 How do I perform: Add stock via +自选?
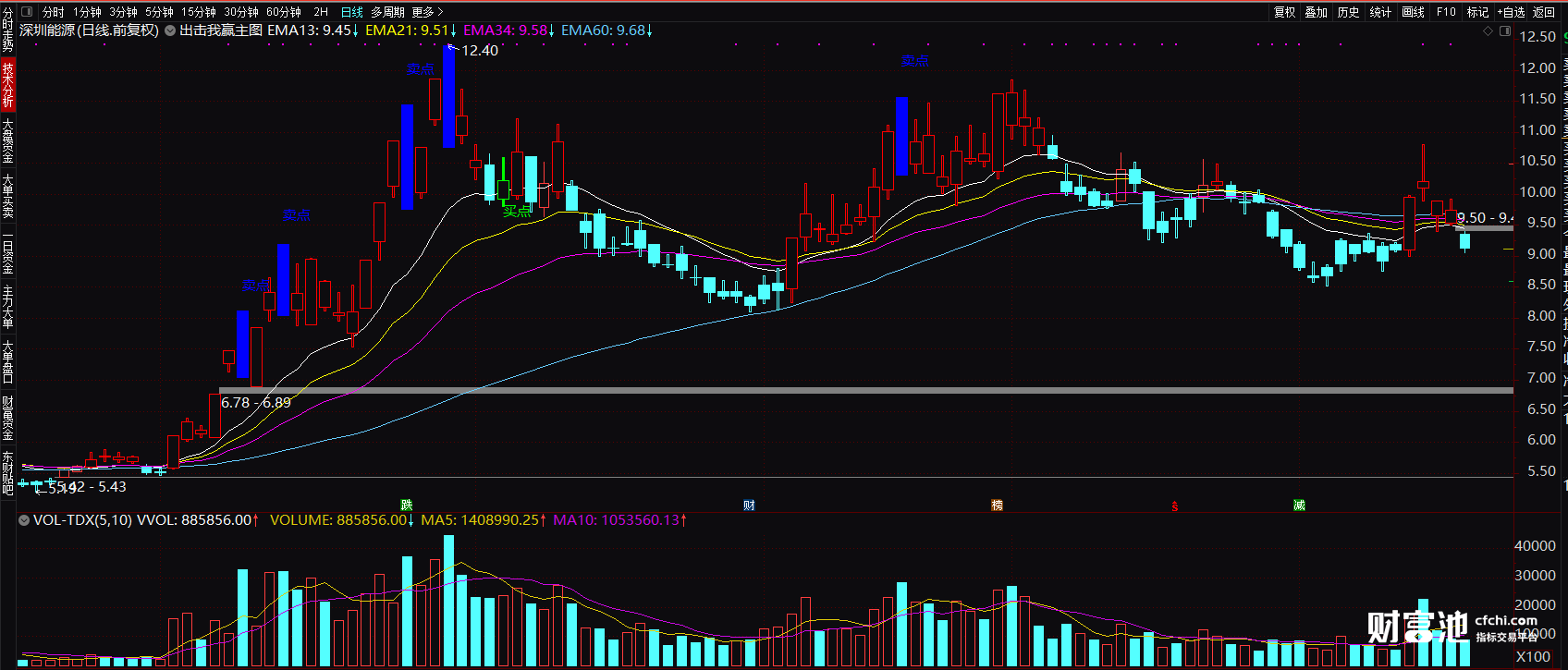[x=1512, y=12]
